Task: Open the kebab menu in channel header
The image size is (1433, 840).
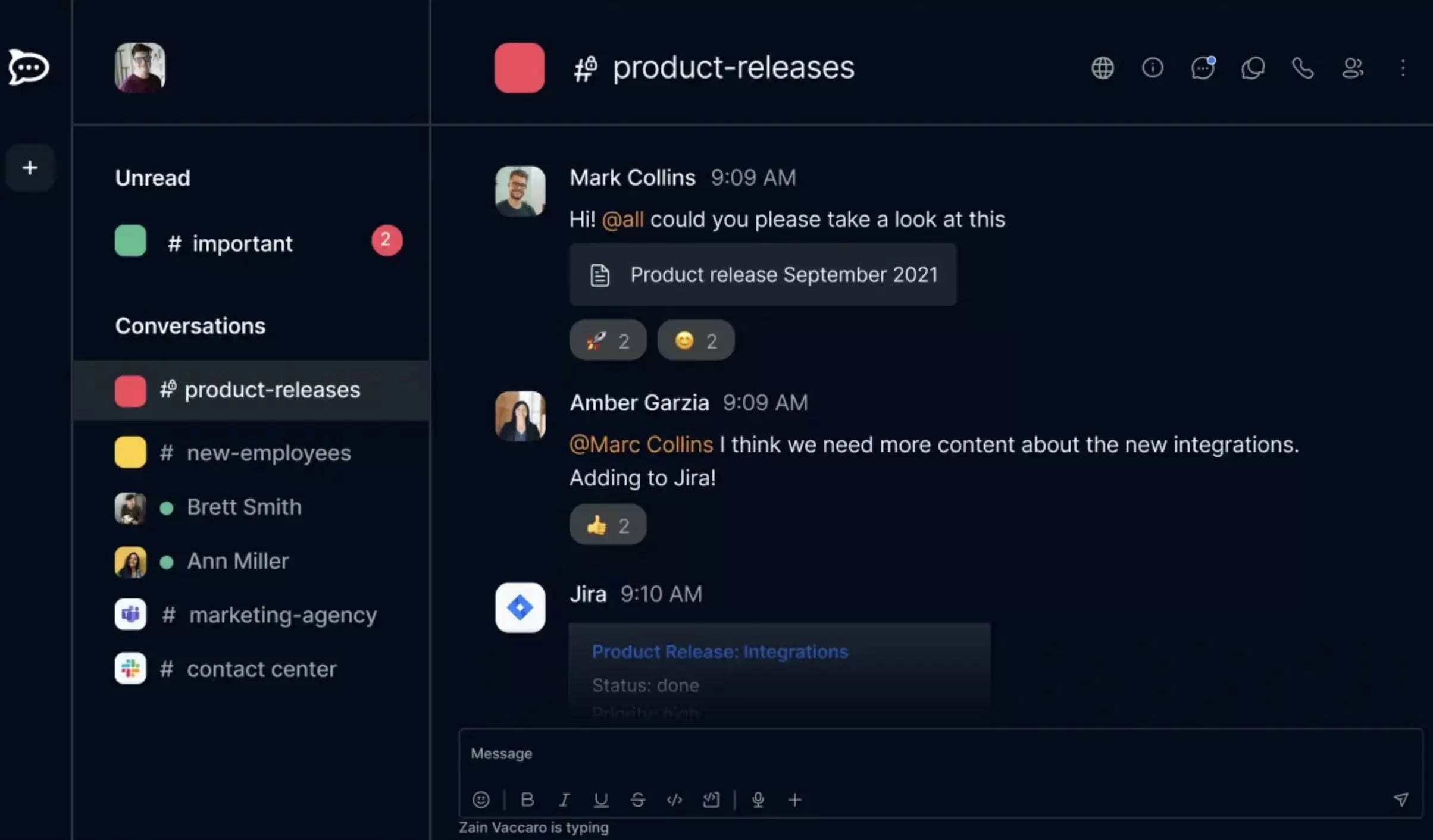Action: [1403, 68]
